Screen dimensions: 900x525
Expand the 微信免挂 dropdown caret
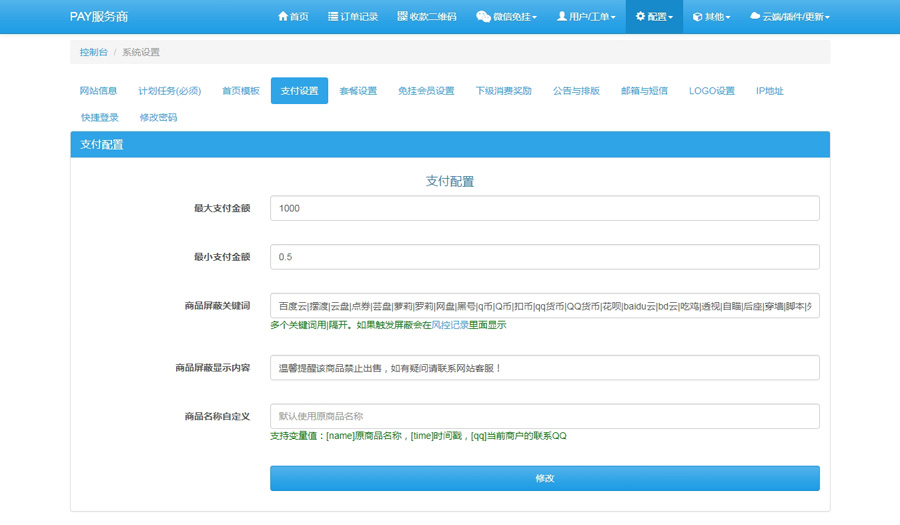pyautogui.click(x=536, y=18)
